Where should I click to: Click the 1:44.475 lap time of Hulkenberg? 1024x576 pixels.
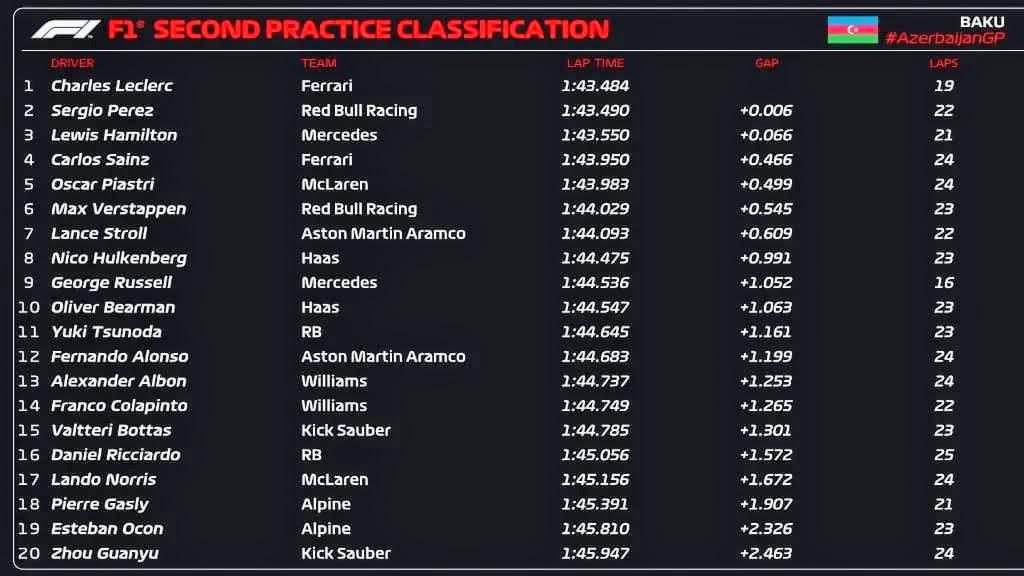coord(595,258)
